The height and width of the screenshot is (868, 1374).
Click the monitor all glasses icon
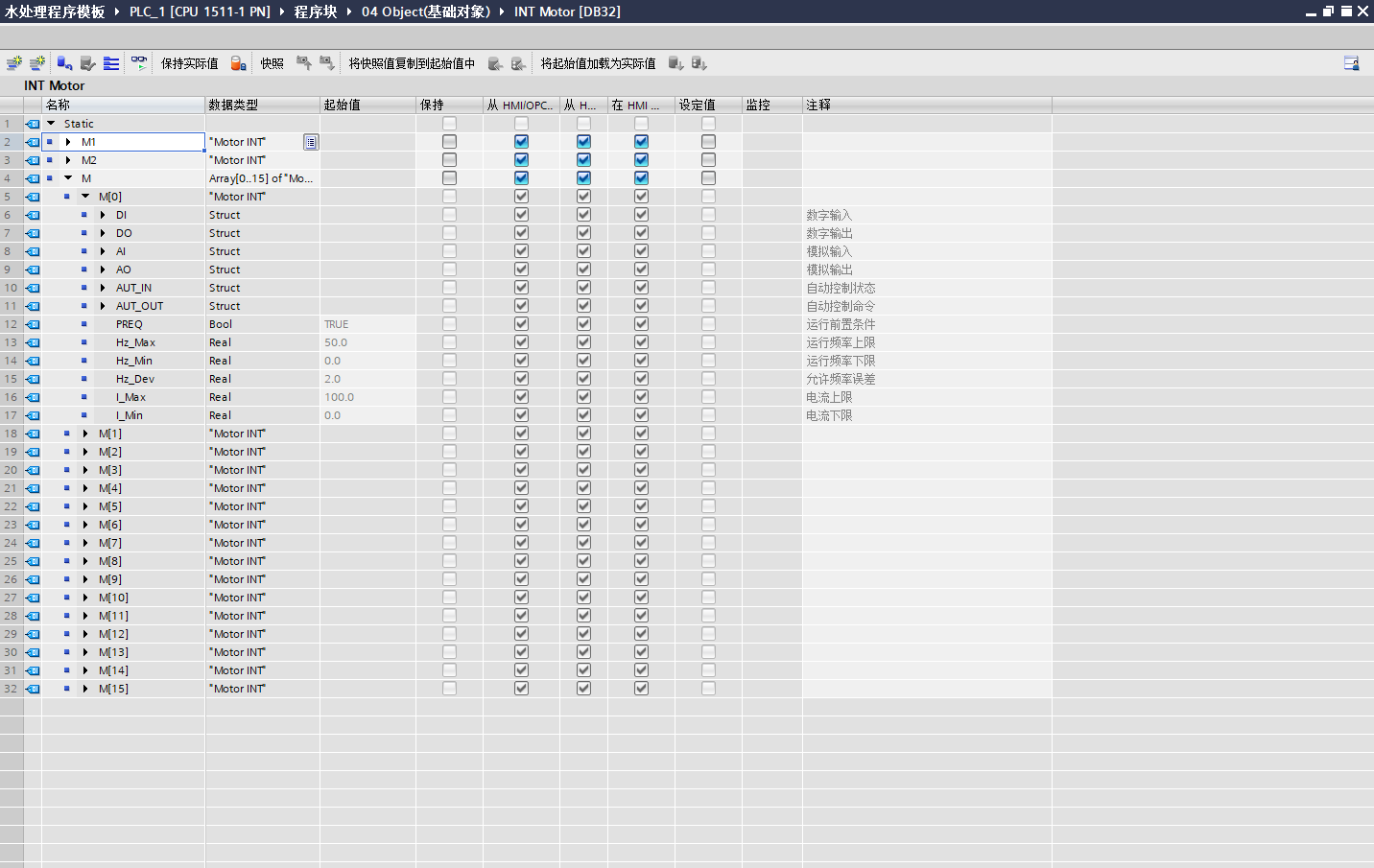(x=139, y=62)
